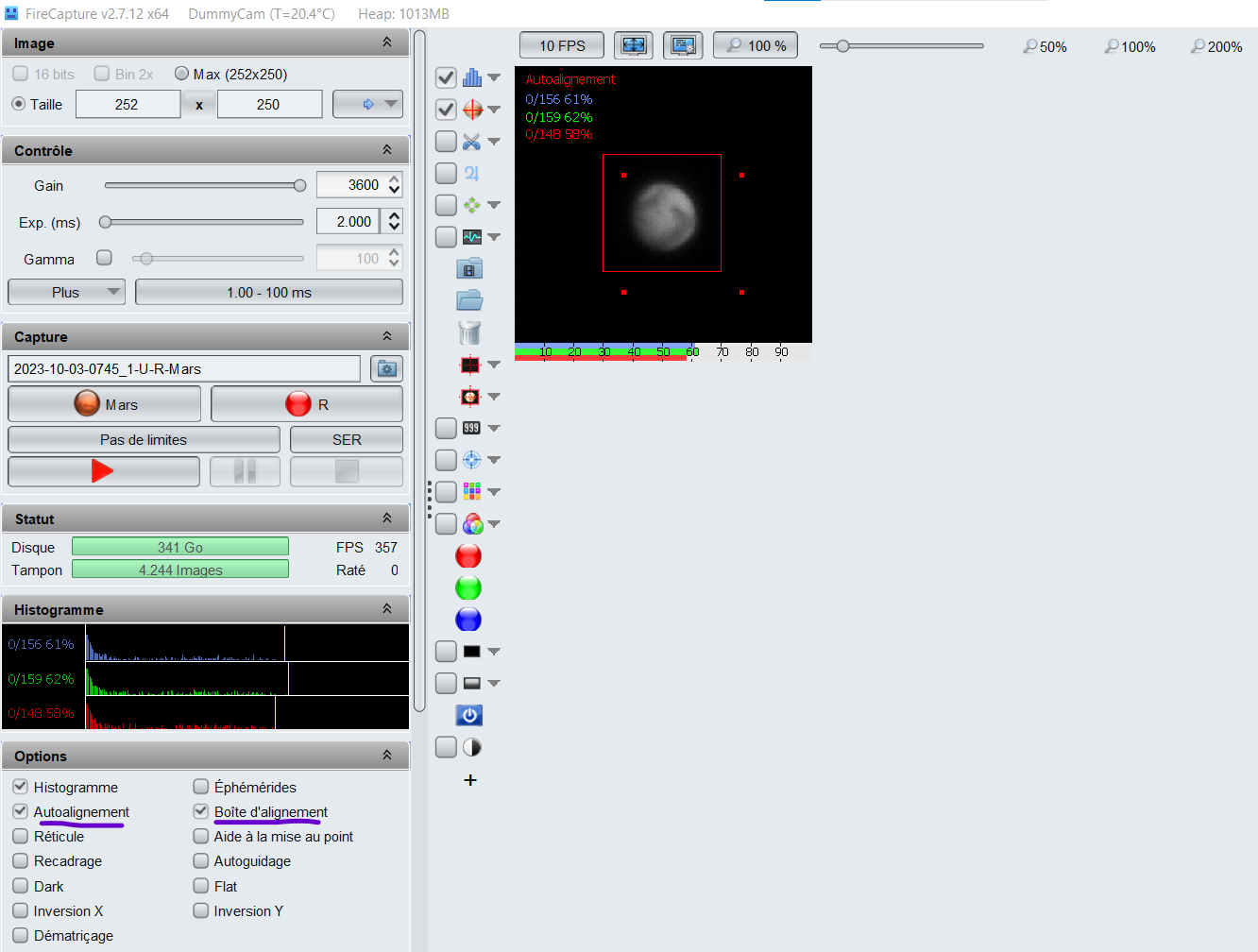Tick the Gamma checkbox
Image resolution: width=1258 pixels, height=952 pixels.
(105, 258)
